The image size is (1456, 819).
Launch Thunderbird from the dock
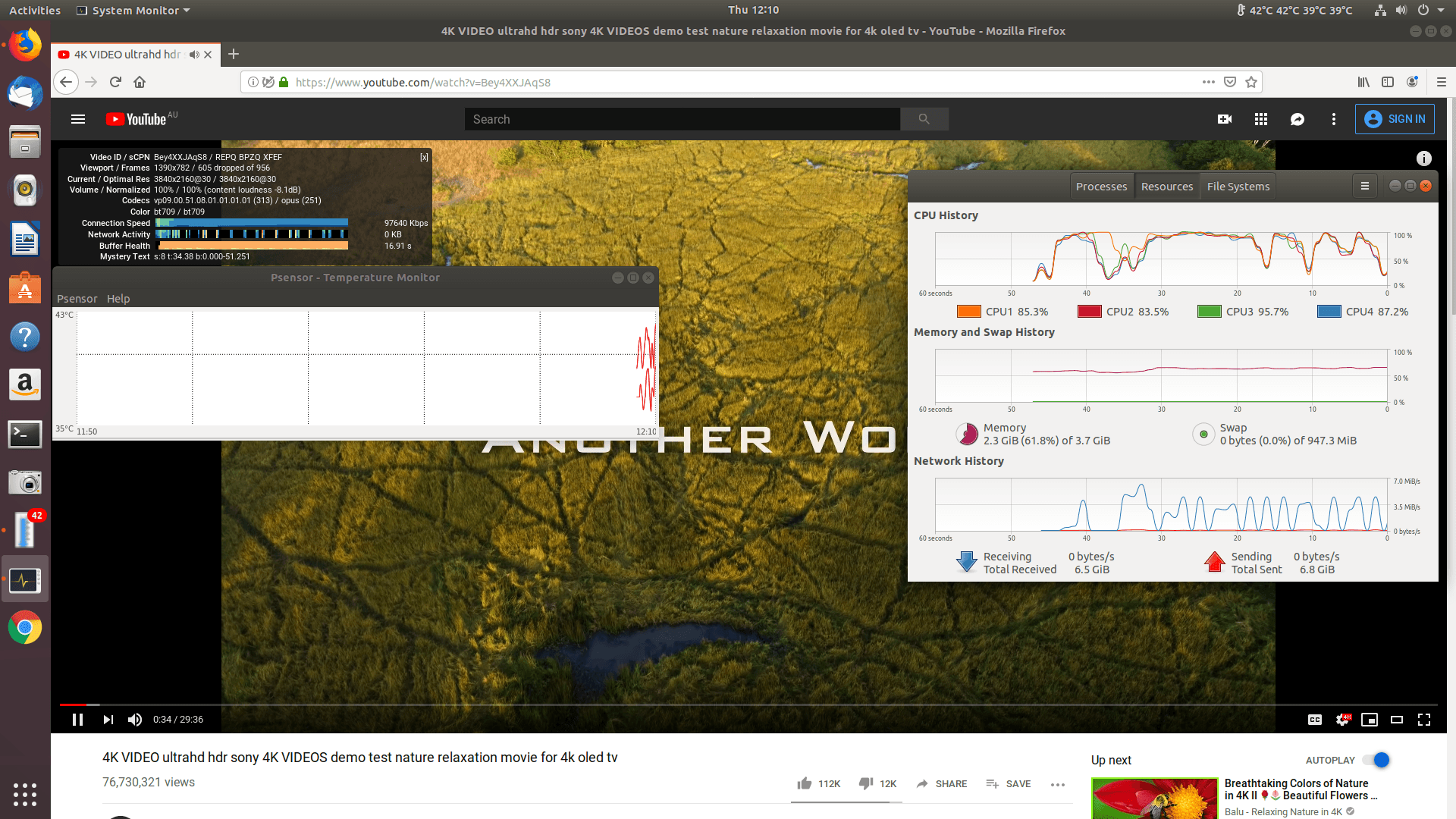click(25, 93)
